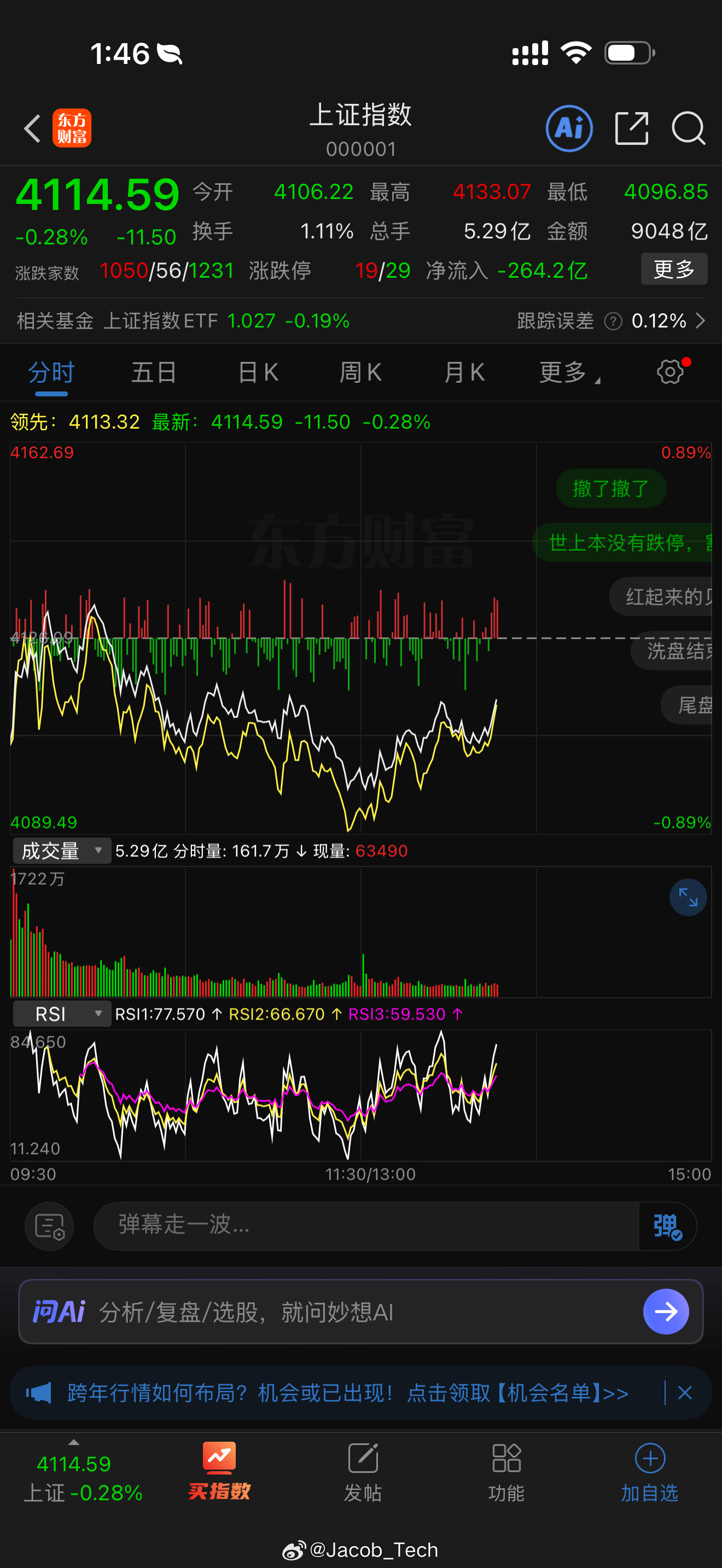
Task: Open the 成交量 indicator dropdown
Action: tap(62, 850)
